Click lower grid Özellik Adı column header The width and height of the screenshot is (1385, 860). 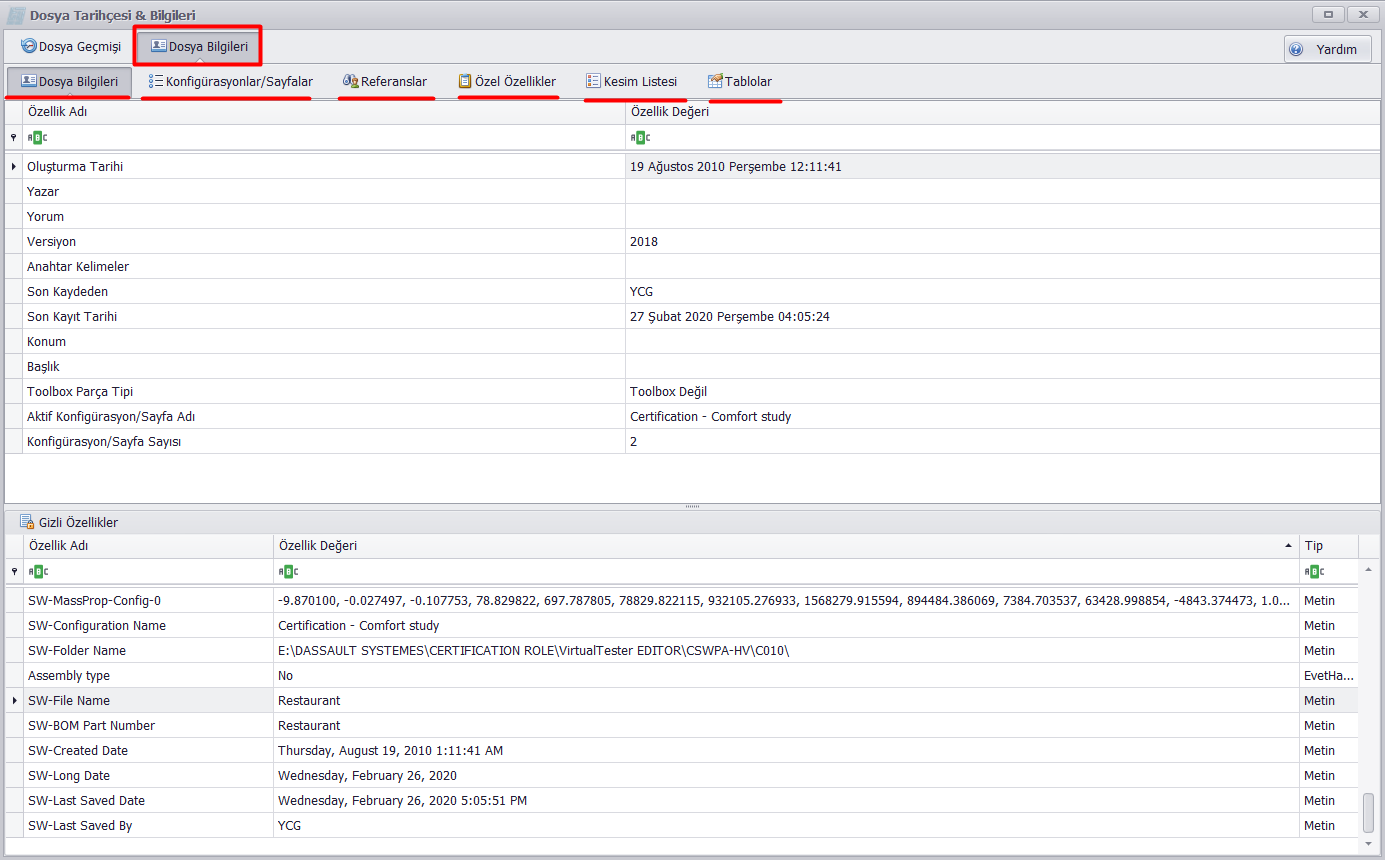[148, 546]
